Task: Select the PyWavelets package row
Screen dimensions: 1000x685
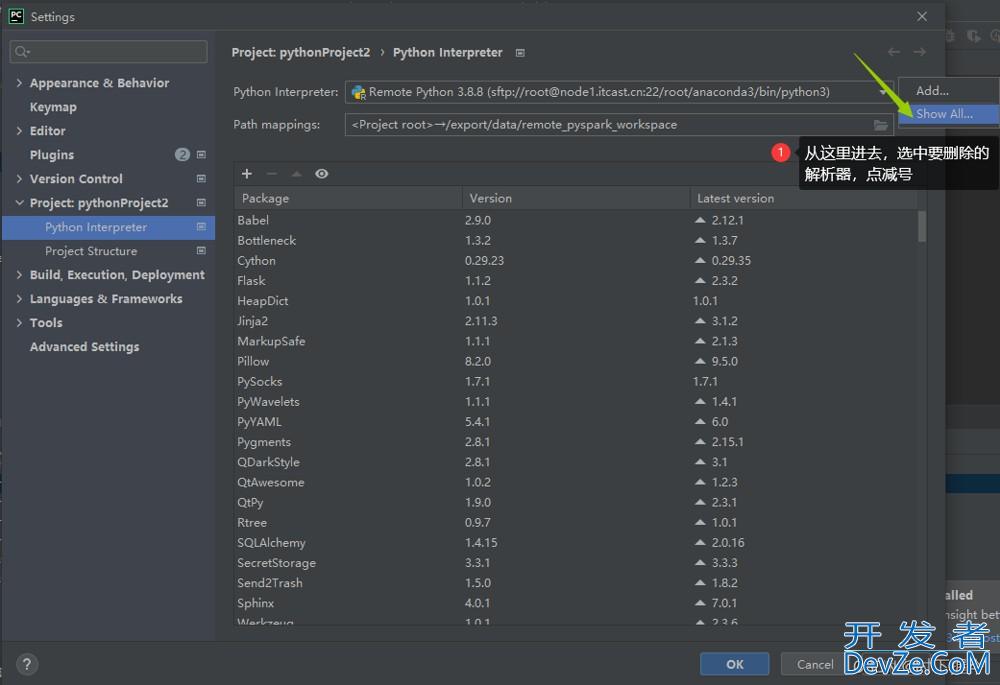Action: 577,402
